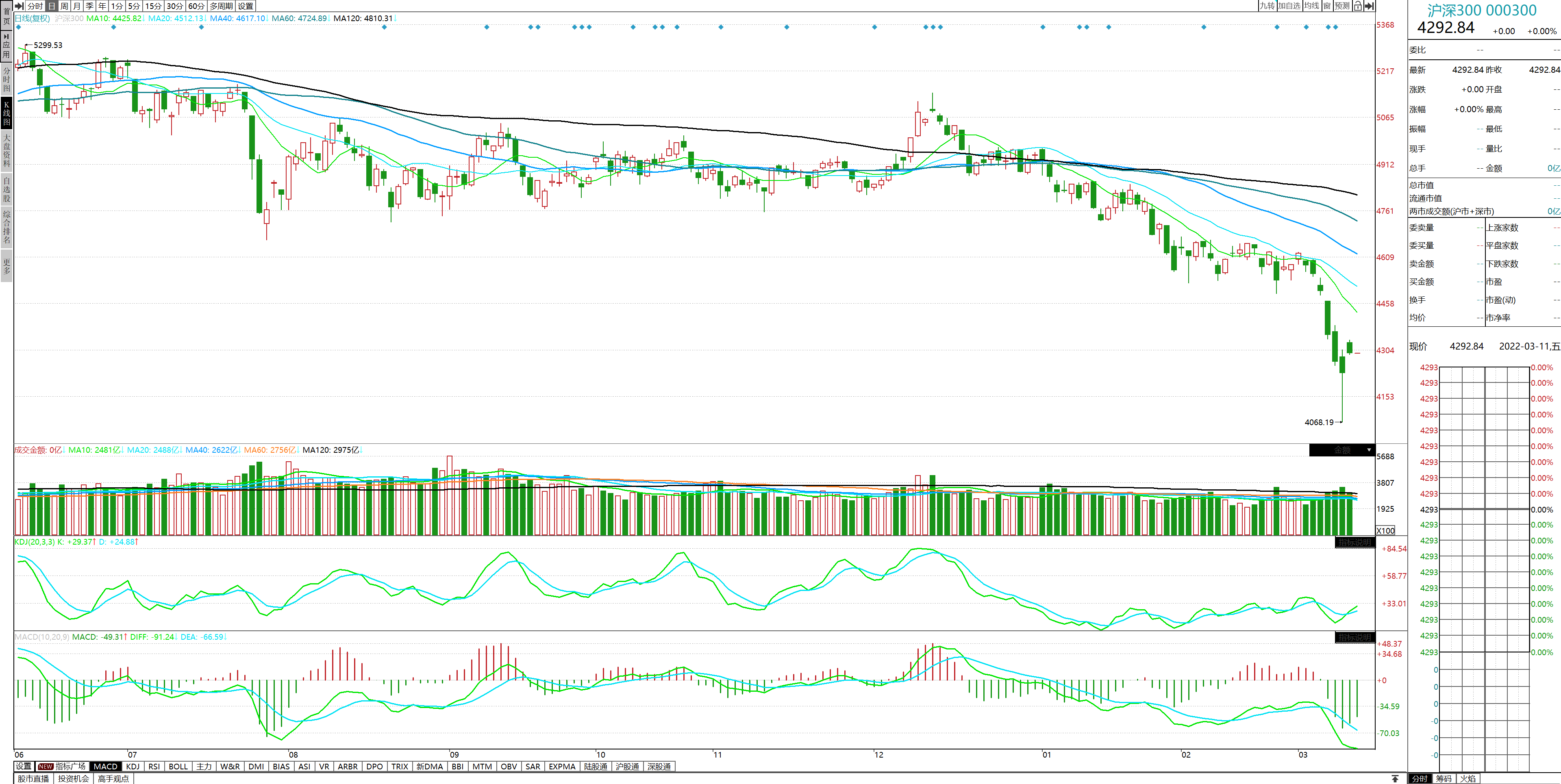
Task: Open 股市直播 link at bottom
Action: point(33,779)
